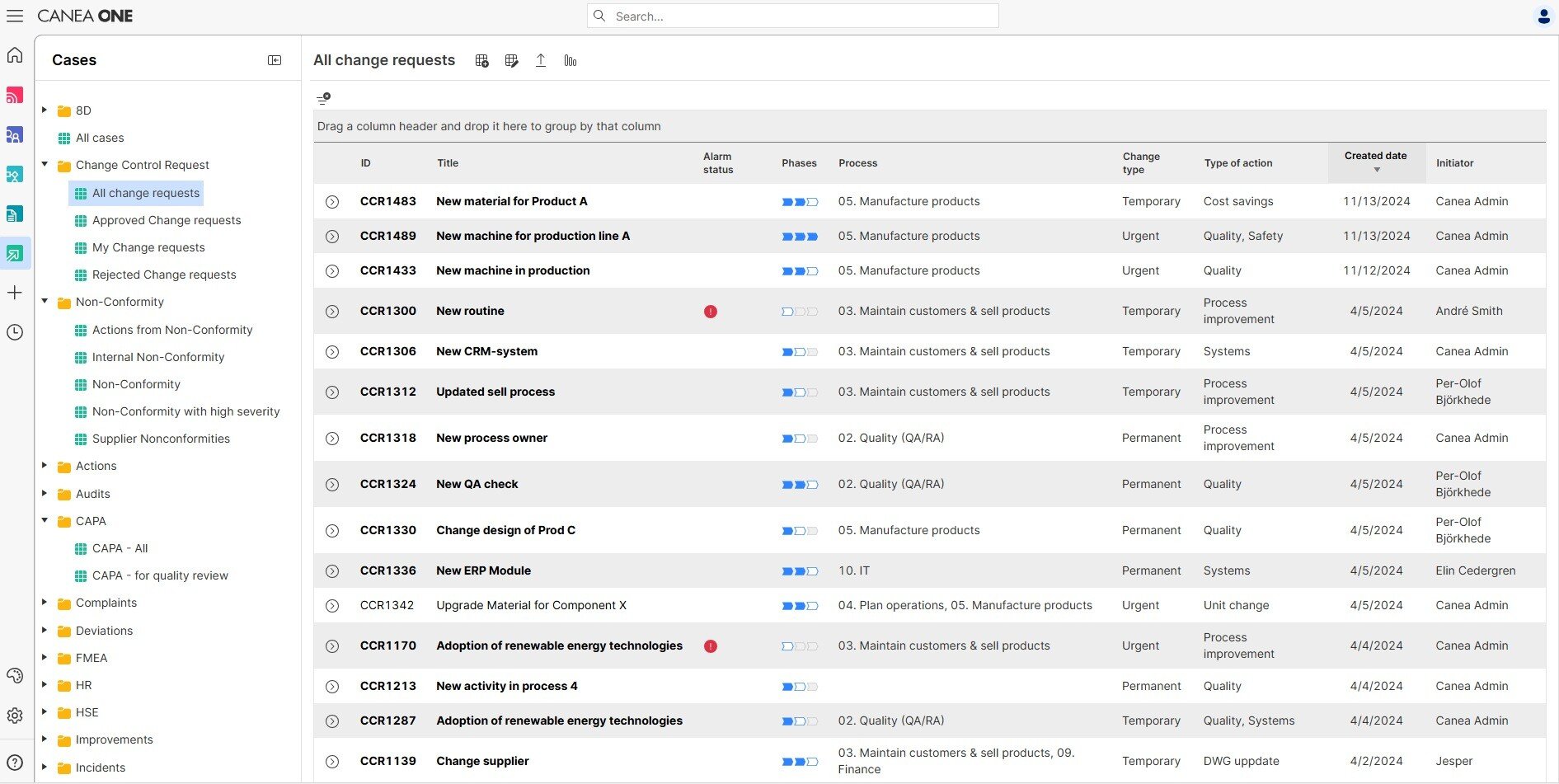1559x784 pixels.
Task: Open the hamburger navigation menu
Action: click(15, 16)
